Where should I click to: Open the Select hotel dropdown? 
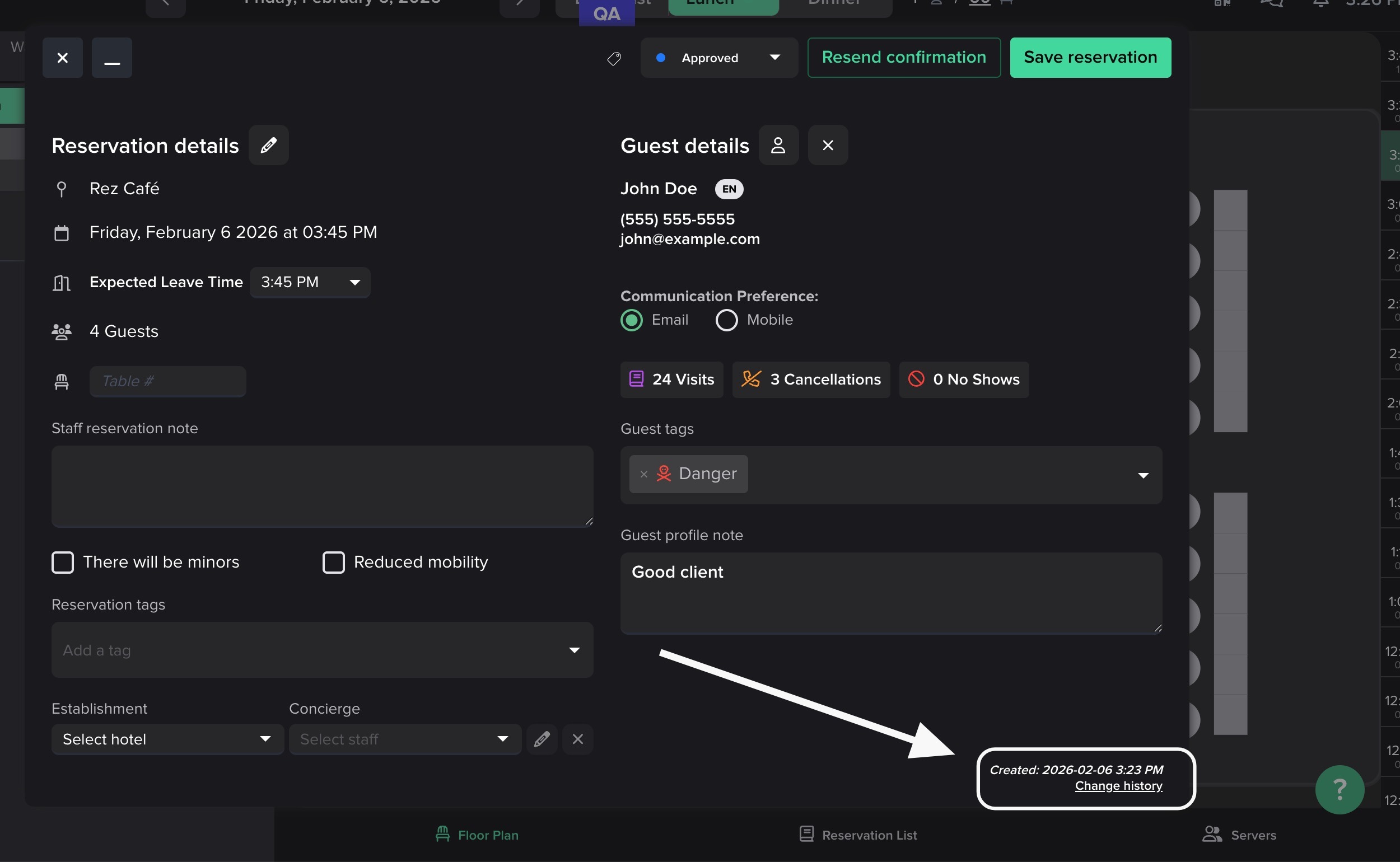[167, 739]
